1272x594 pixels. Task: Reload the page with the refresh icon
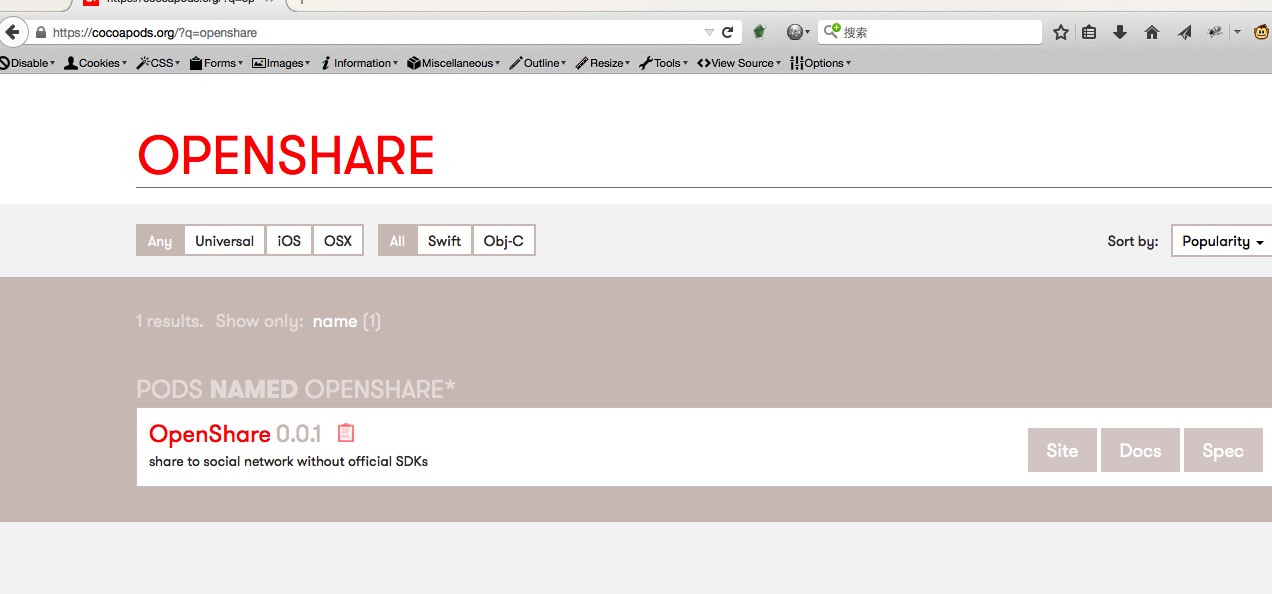(728, 32)
